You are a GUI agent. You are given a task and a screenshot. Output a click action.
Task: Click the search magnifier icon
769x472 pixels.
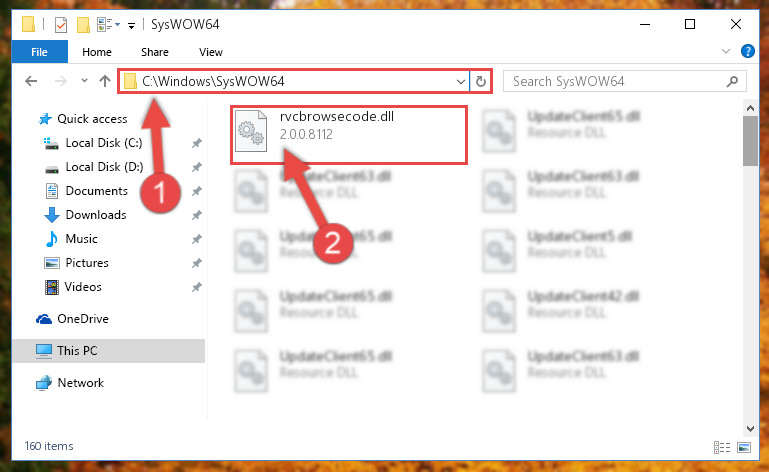tap(732, 81)
